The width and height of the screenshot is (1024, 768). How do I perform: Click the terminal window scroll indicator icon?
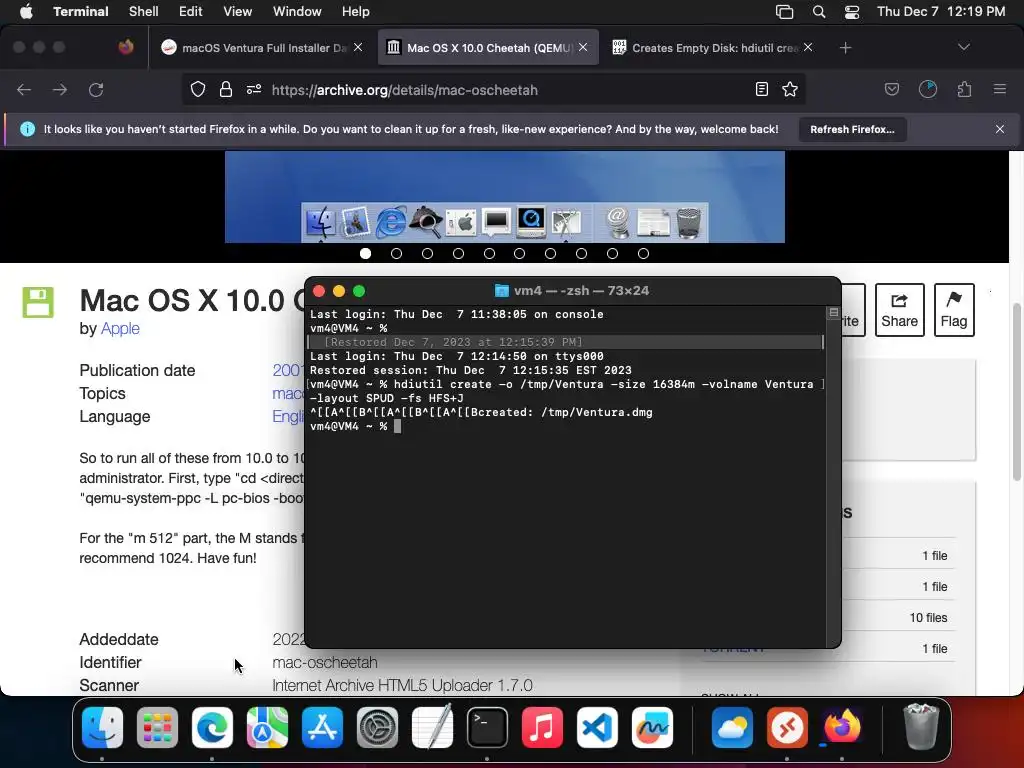click(x=833, y=313)
